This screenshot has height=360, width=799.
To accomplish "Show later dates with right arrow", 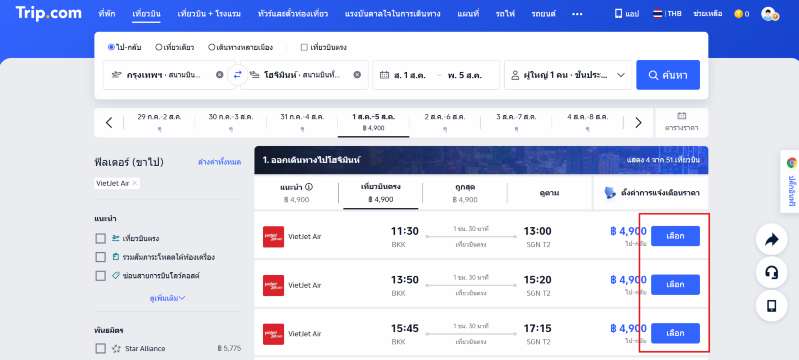I will [638, 123].
